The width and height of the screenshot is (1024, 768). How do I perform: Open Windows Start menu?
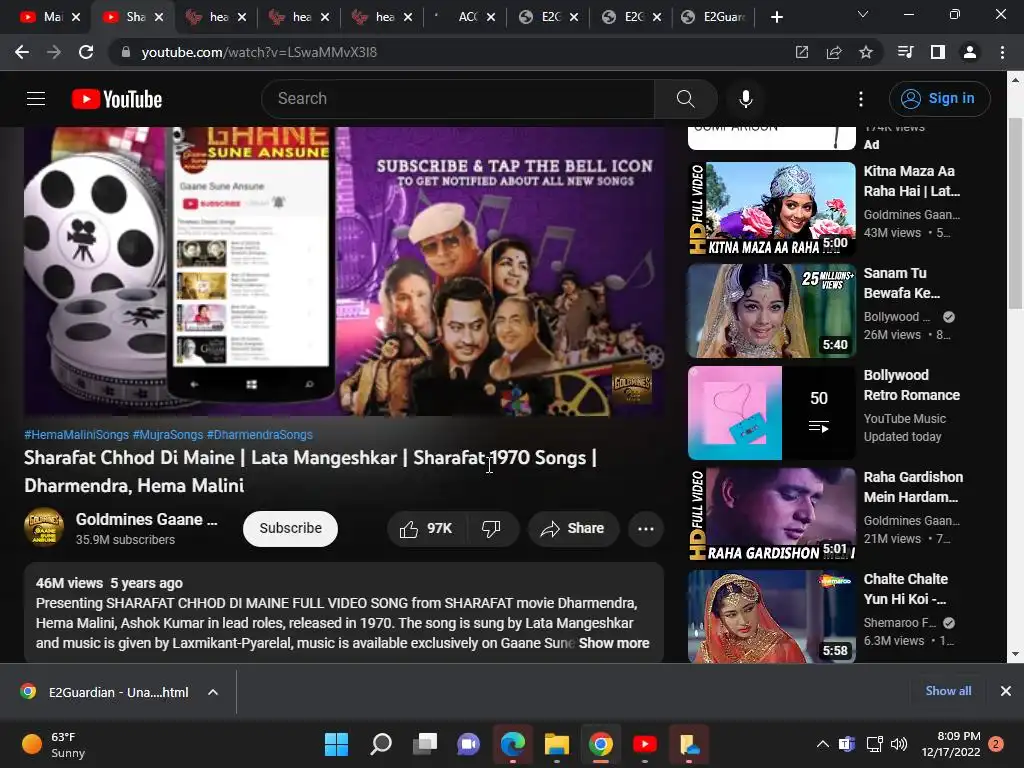tap(336, 744)
